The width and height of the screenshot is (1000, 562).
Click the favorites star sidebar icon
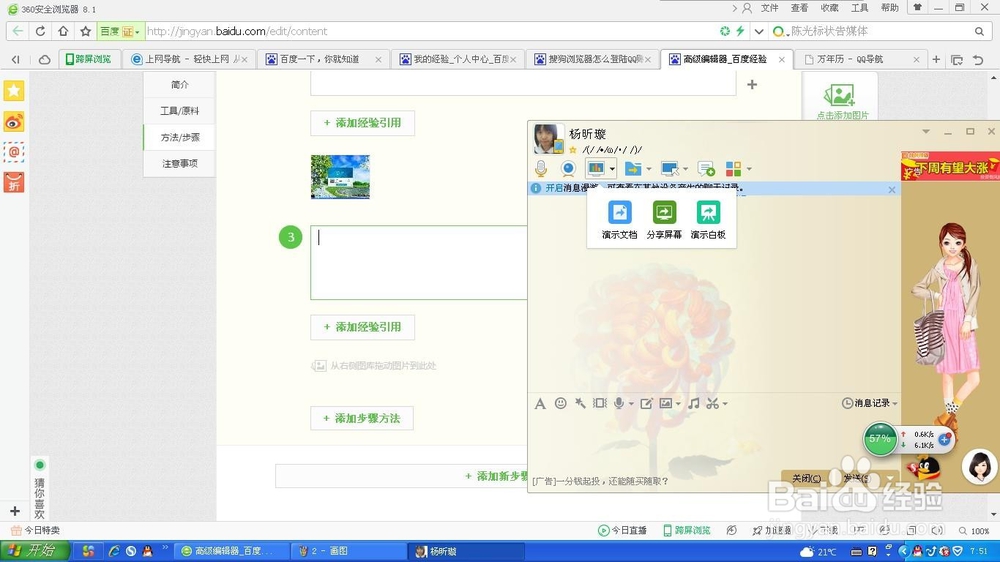tap(14, 91)
